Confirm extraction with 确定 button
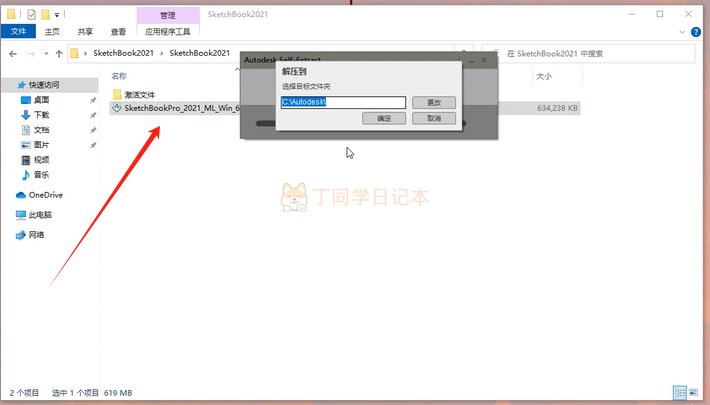 (384, 118)
